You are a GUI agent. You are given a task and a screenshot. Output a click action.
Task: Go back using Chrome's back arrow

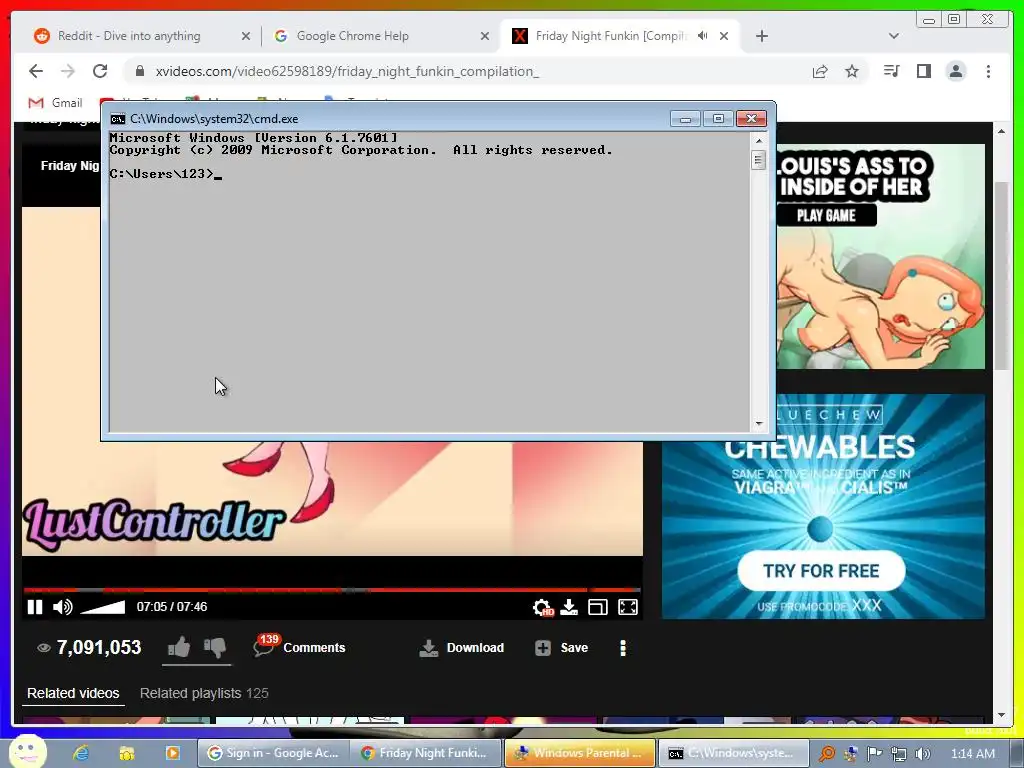[x=36, y=71]
